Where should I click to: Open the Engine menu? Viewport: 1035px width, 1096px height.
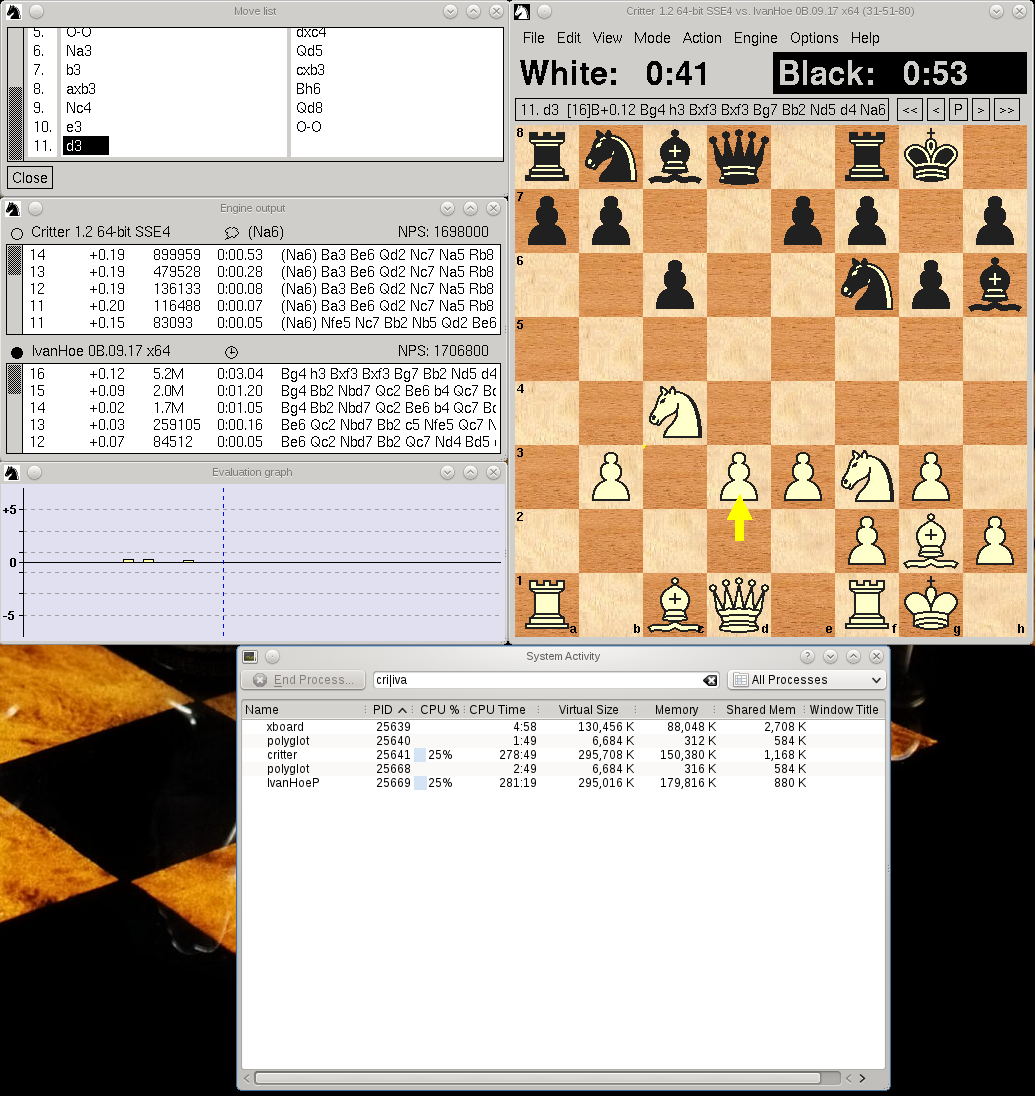(755, 38)
